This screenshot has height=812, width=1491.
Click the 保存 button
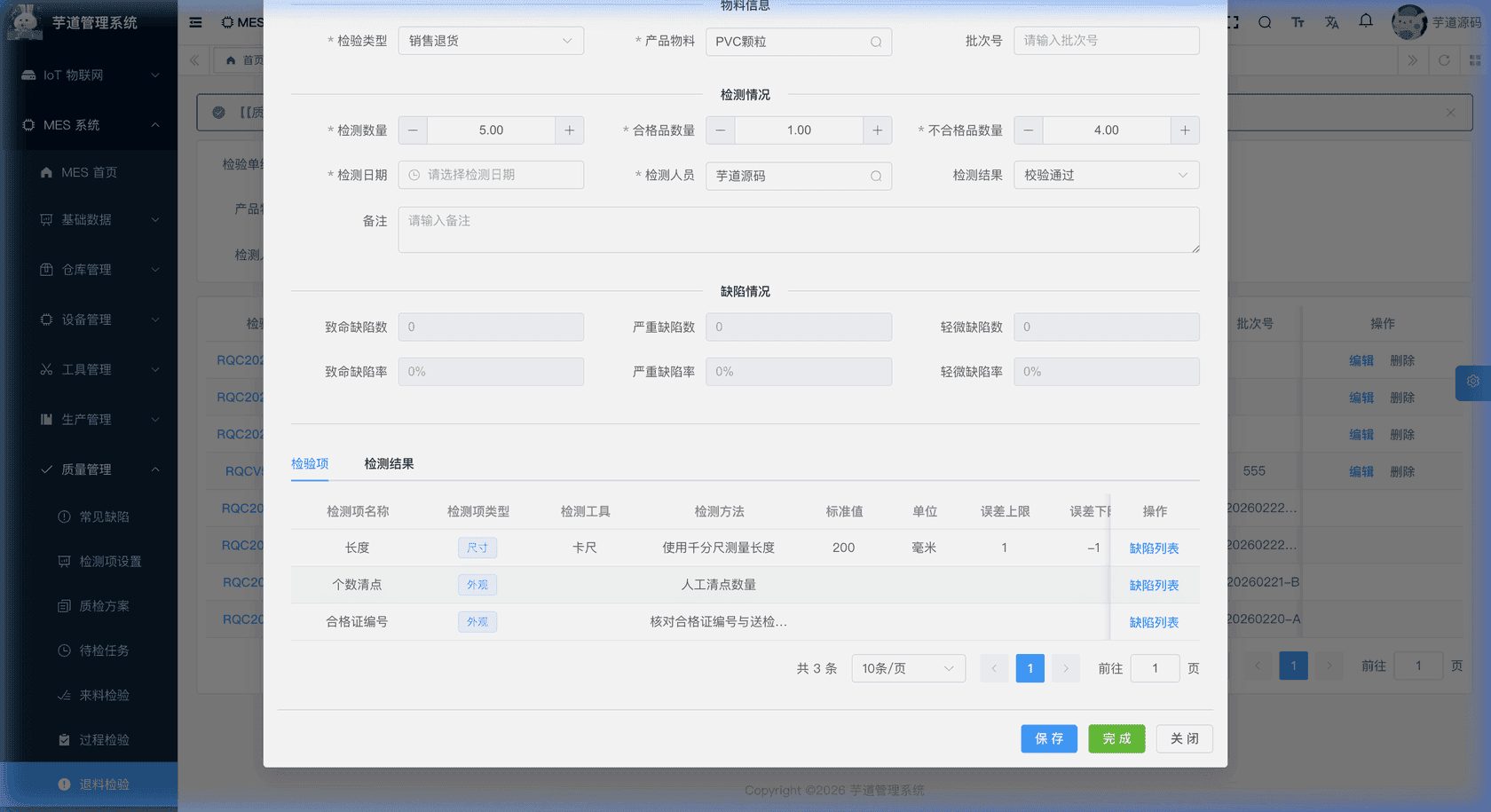click(1048, 738)
